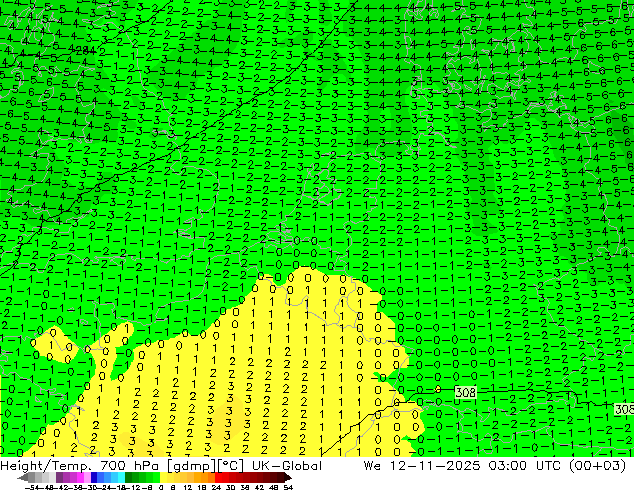Click the darkest green legend swatch
The width and height of the screenshot is (634, 490).
(x=129, y=478)
